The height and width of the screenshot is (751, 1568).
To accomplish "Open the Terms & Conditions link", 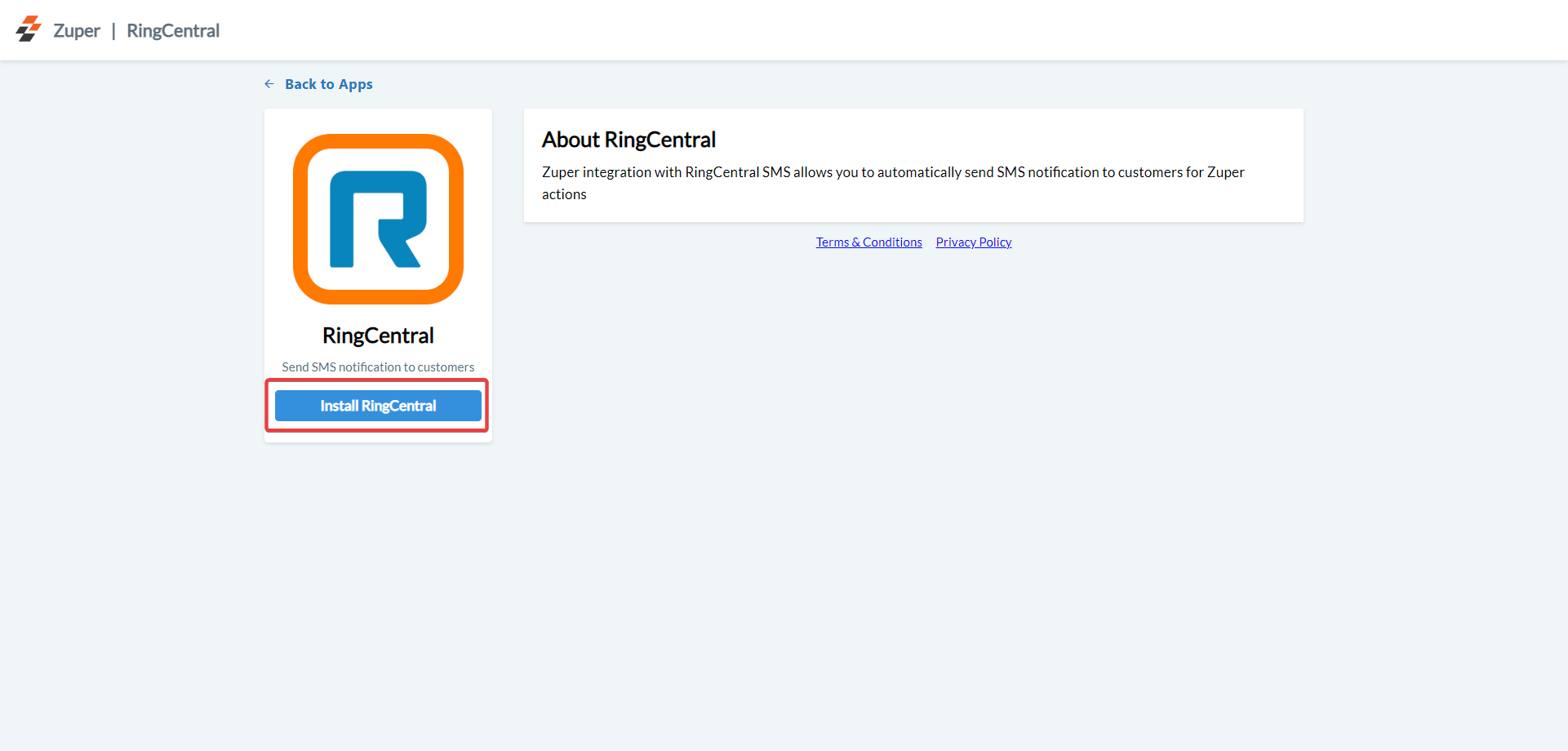I will click(x=869, y=242).
